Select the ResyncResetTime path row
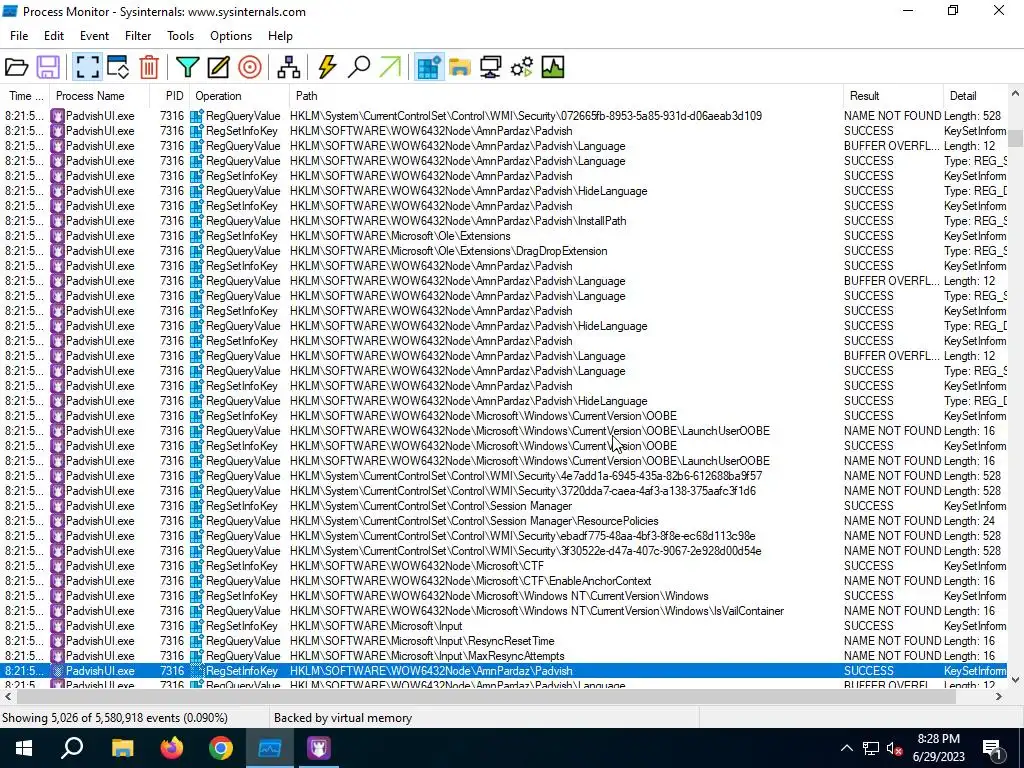Viewport: 1024px width, 768px height. coord(503,641)
